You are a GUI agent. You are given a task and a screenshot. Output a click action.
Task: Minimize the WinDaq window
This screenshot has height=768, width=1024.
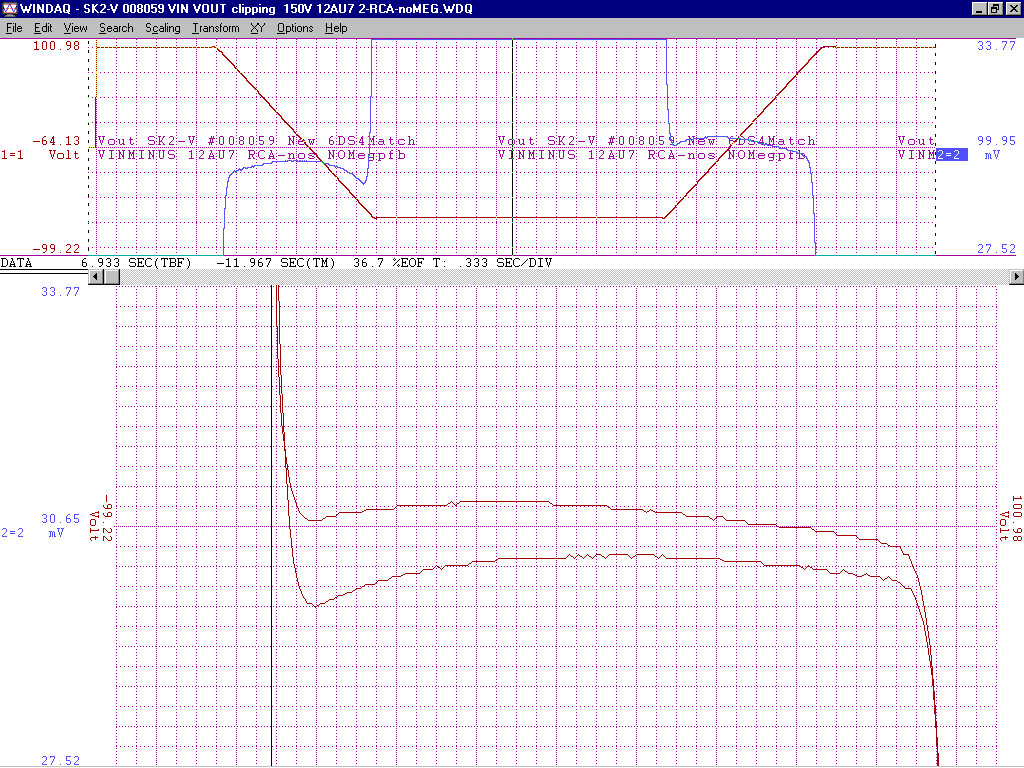[x=979, y=9]
